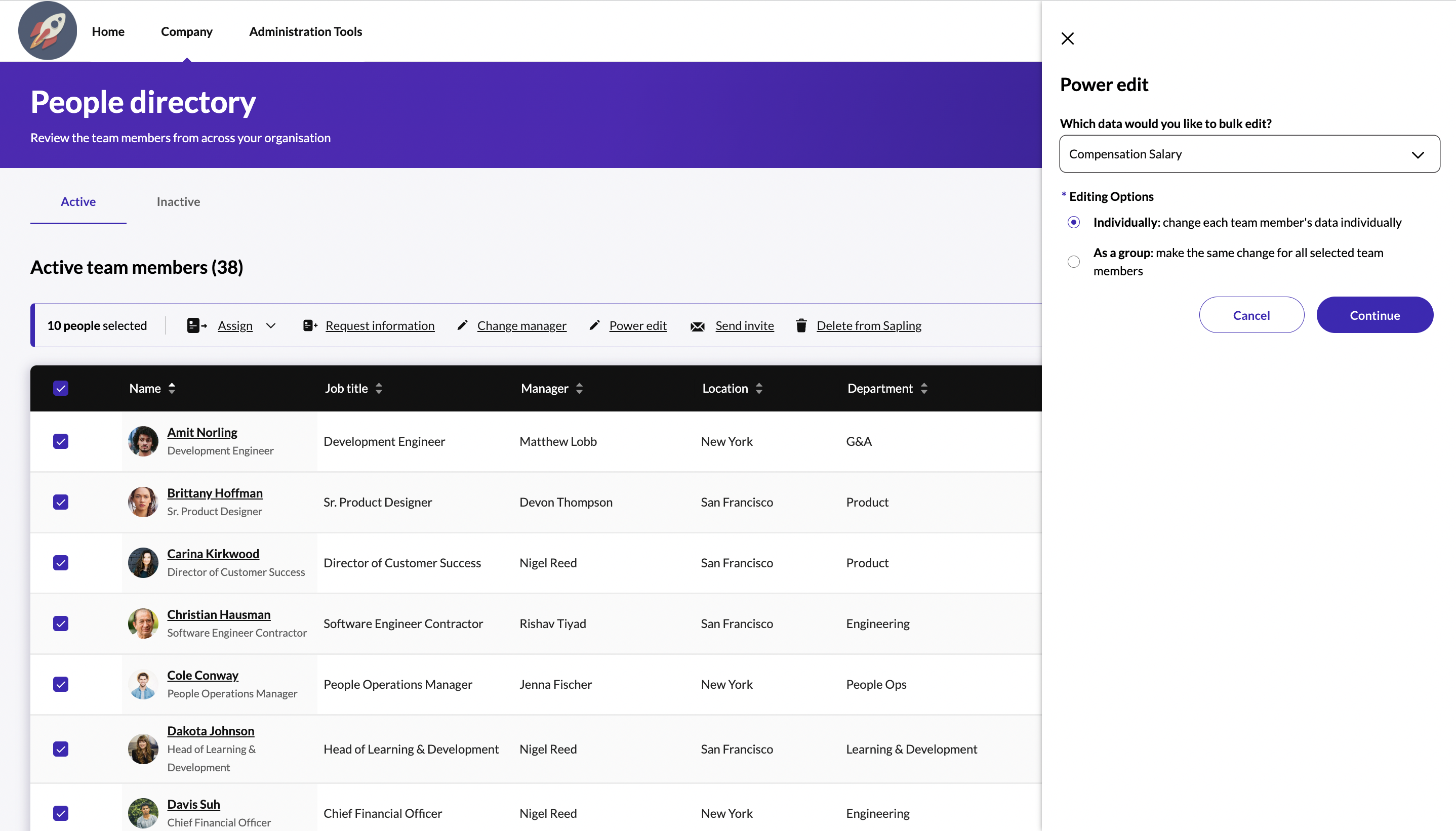Select the Individually editing option
The height and width of the screenshot is (831, 1456).
(x=1074, y=222)
